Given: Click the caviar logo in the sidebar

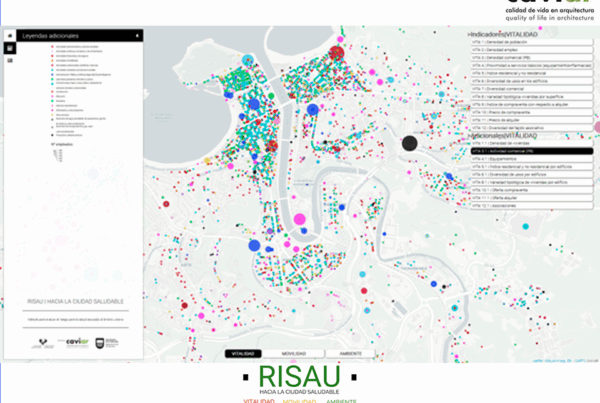Looking at the screenshot, I should point(77,342).
